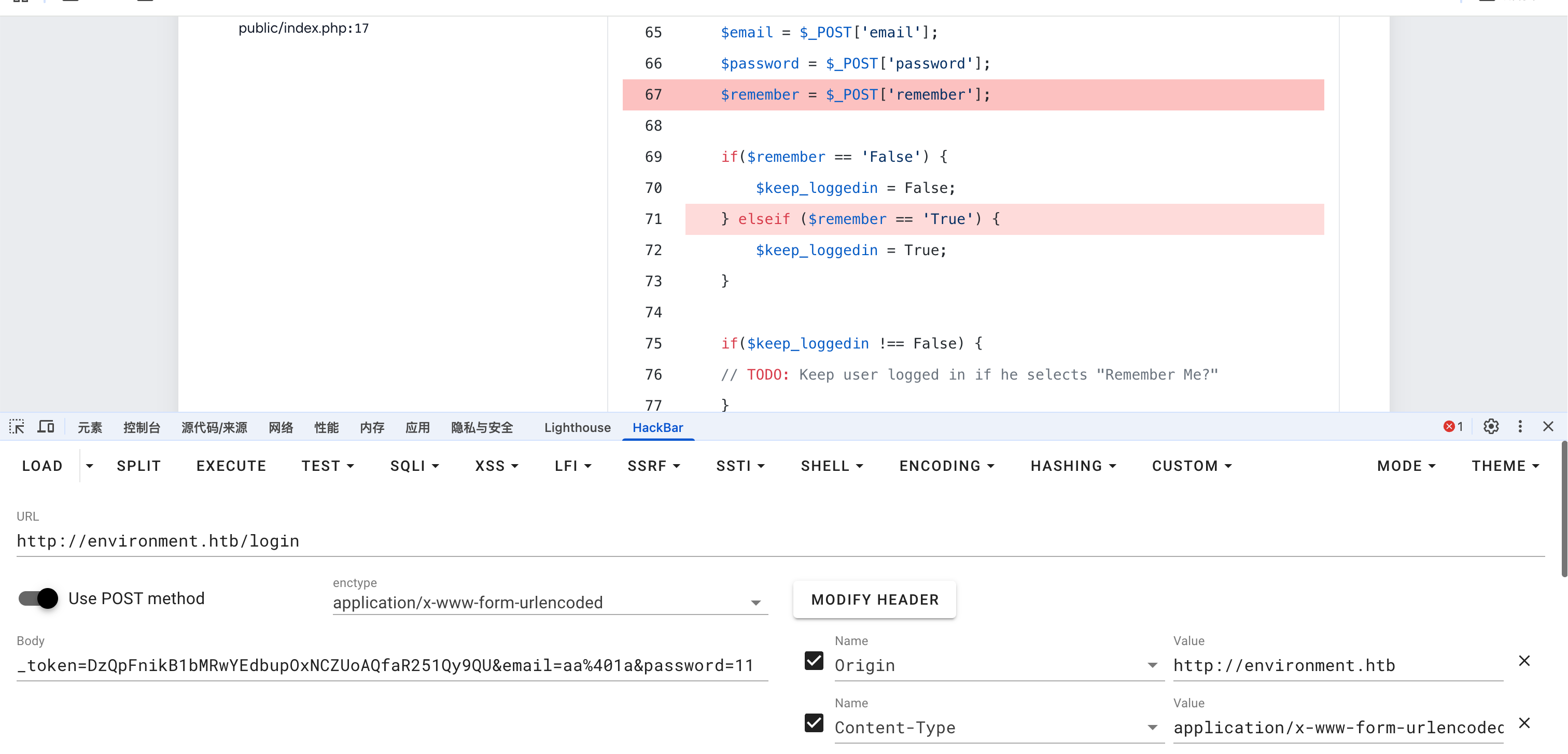Click the inspect element picker icon

pyautogui.click(x=17, y=427)
